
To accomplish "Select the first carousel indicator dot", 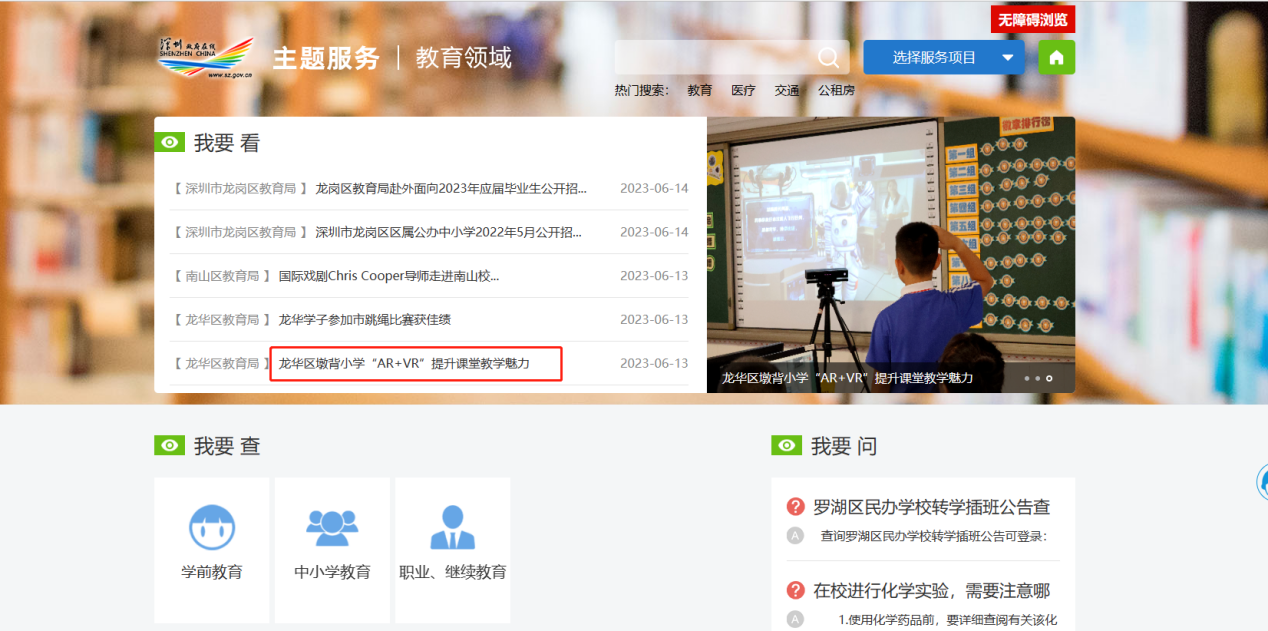I will pyautogui.click(x=1026, y=379).
